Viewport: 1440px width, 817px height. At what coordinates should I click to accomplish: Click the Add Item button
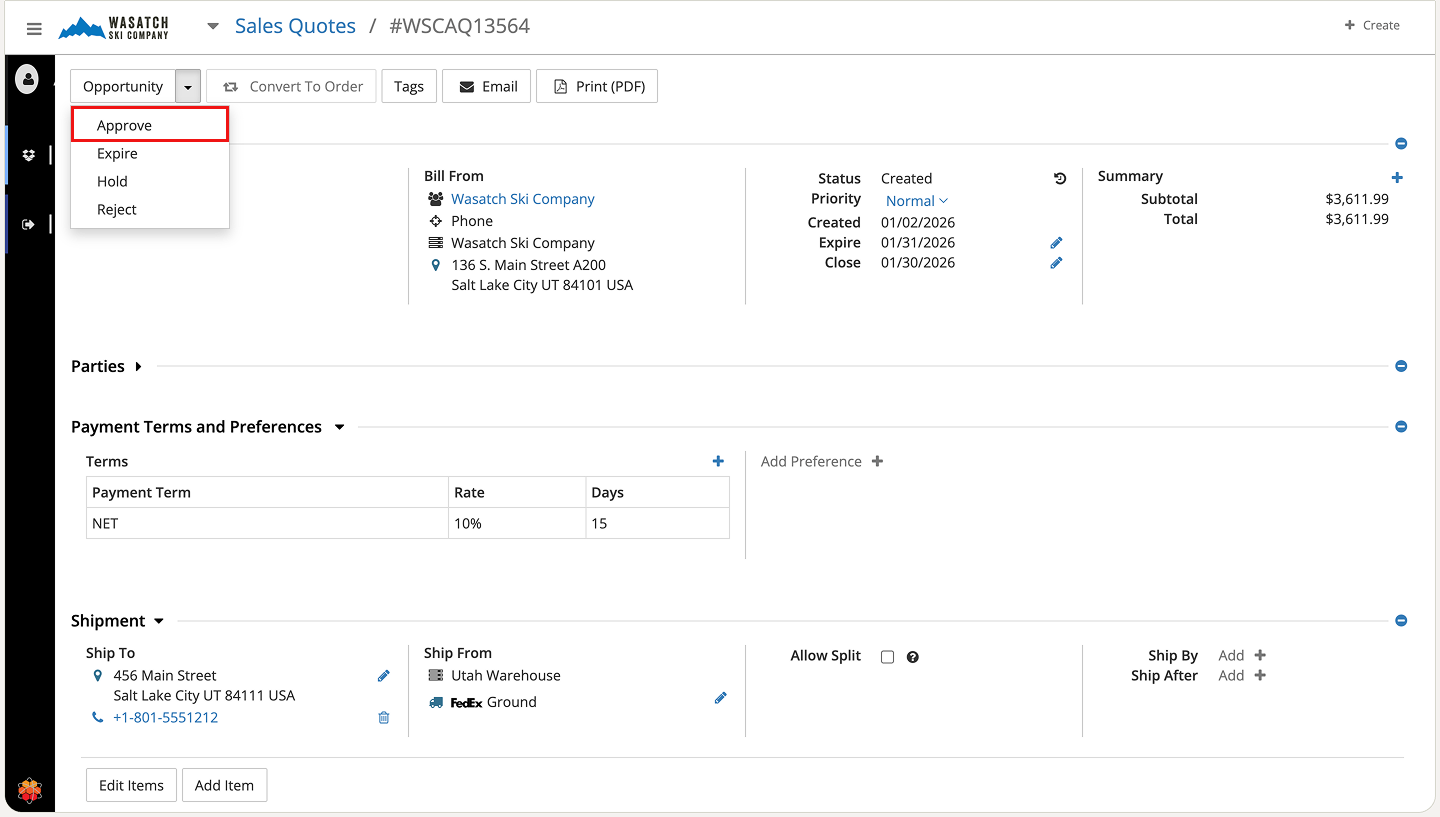tap(224, 785)
